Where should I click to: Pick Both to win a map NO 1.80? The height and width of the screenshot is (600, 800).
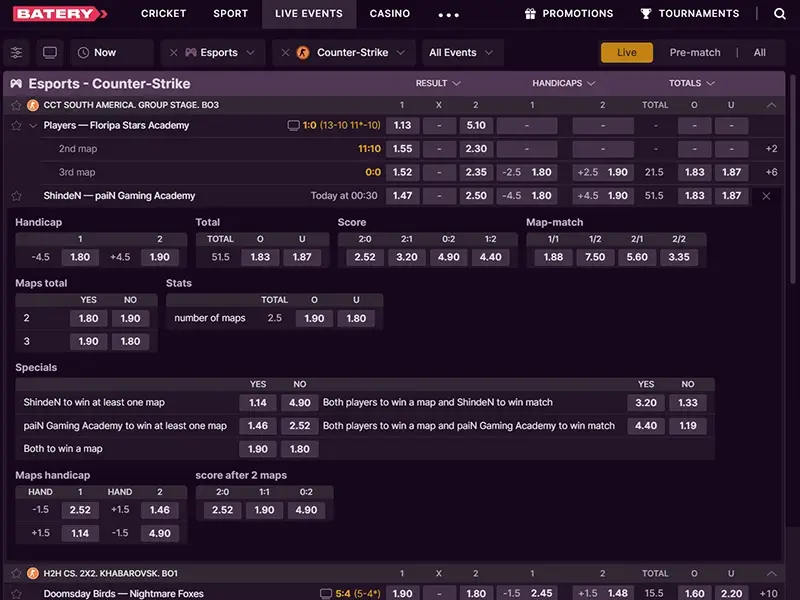[x=299, y=449]
